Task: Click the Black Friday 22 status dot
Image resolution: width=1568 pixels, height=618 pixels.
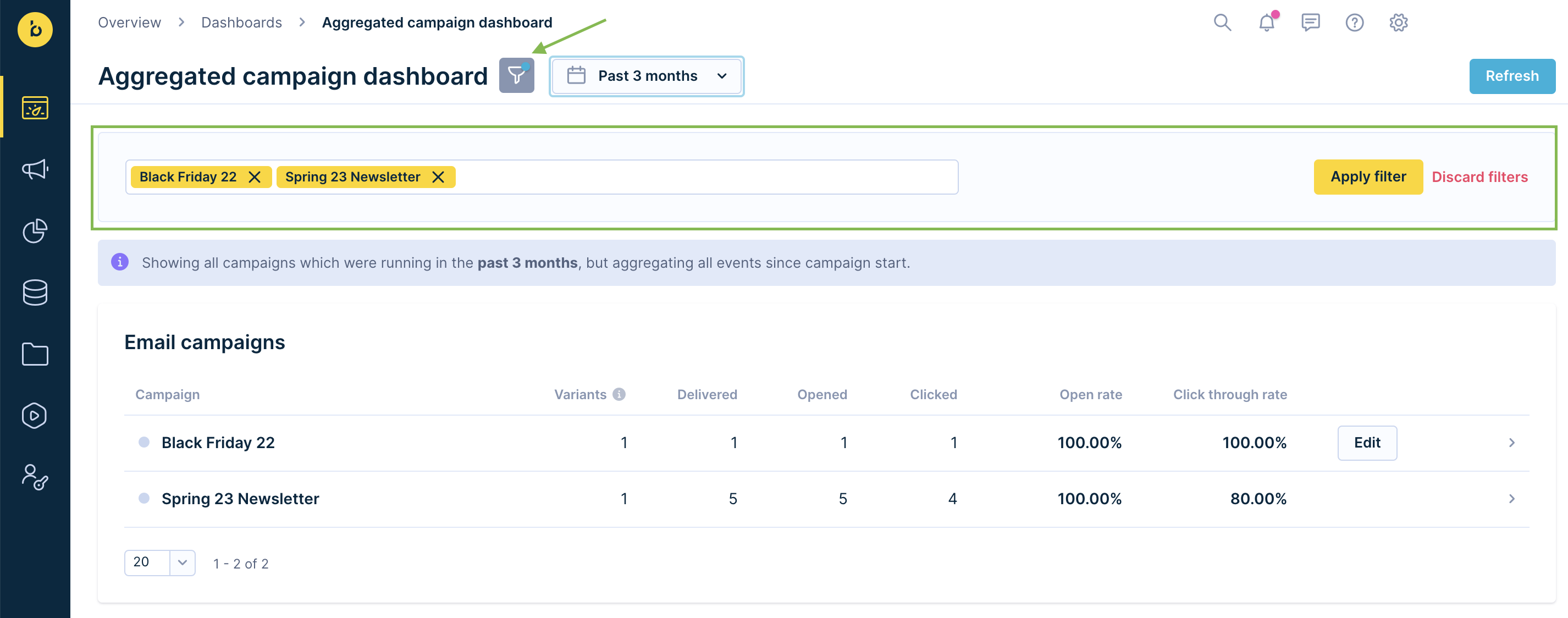Action: click(x=143, y=442)
